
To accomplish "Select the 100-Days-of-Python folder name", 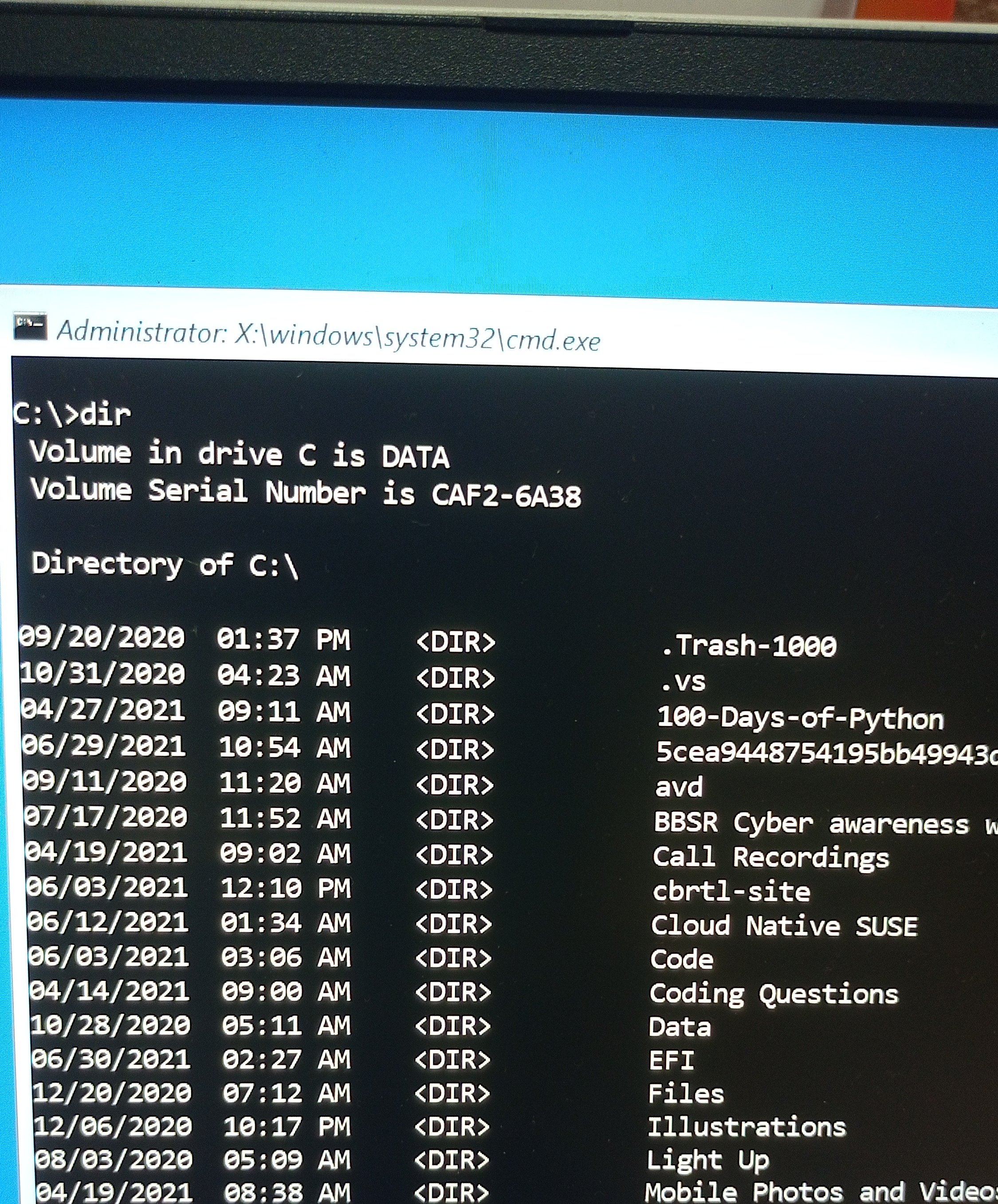I will (x=801, y=718).
